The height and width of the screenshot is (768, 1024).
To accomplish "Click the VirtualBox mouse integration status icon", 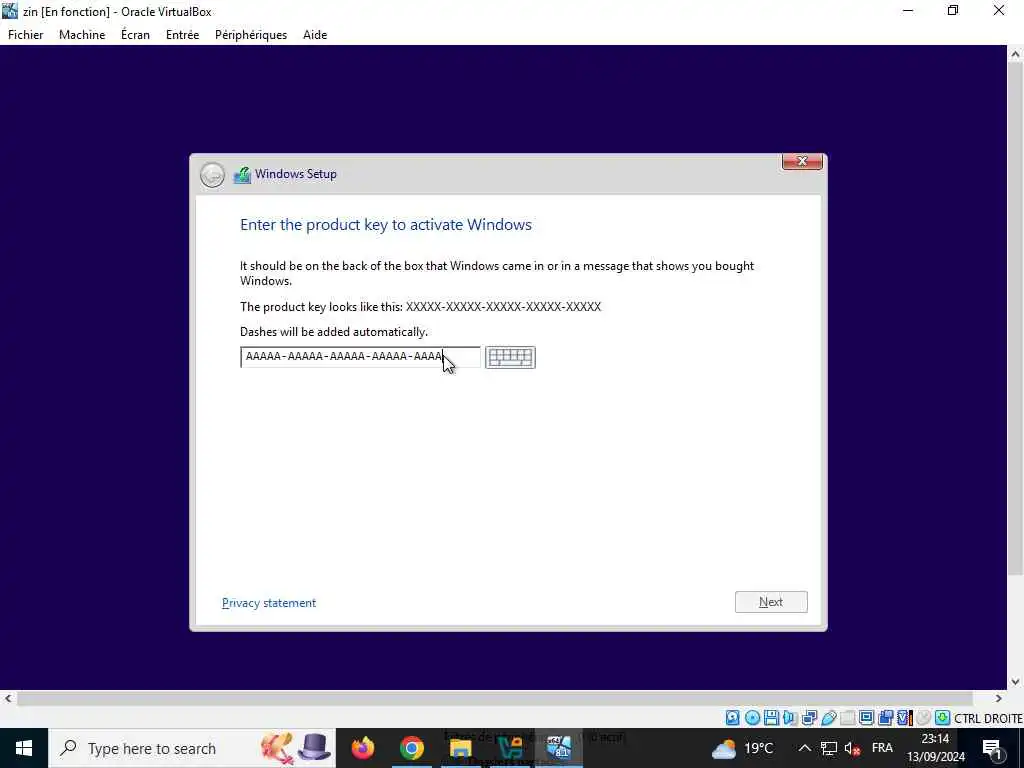I will click(x=923, y=718).
